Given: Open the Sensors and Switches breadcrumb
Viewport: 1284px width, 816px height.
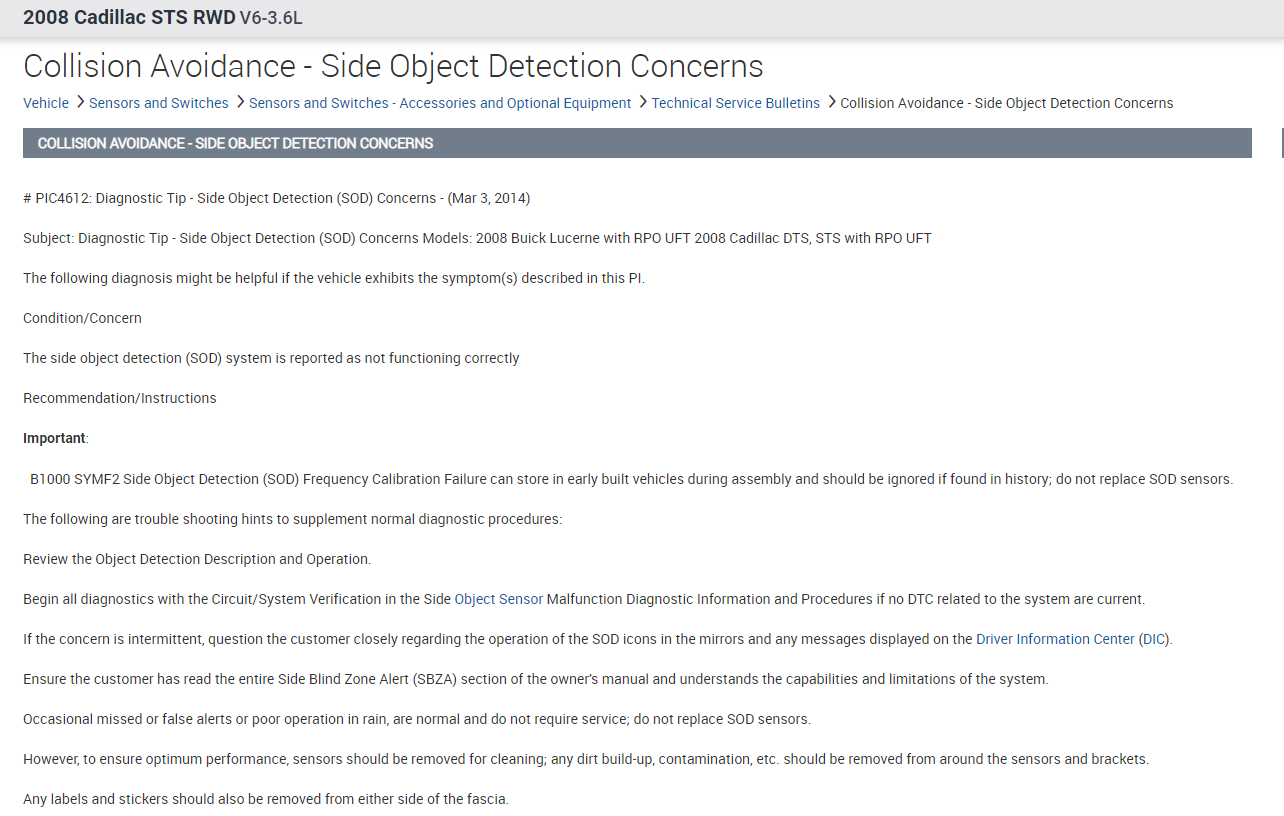Looking at the screenshot, I should coord(159,103).
